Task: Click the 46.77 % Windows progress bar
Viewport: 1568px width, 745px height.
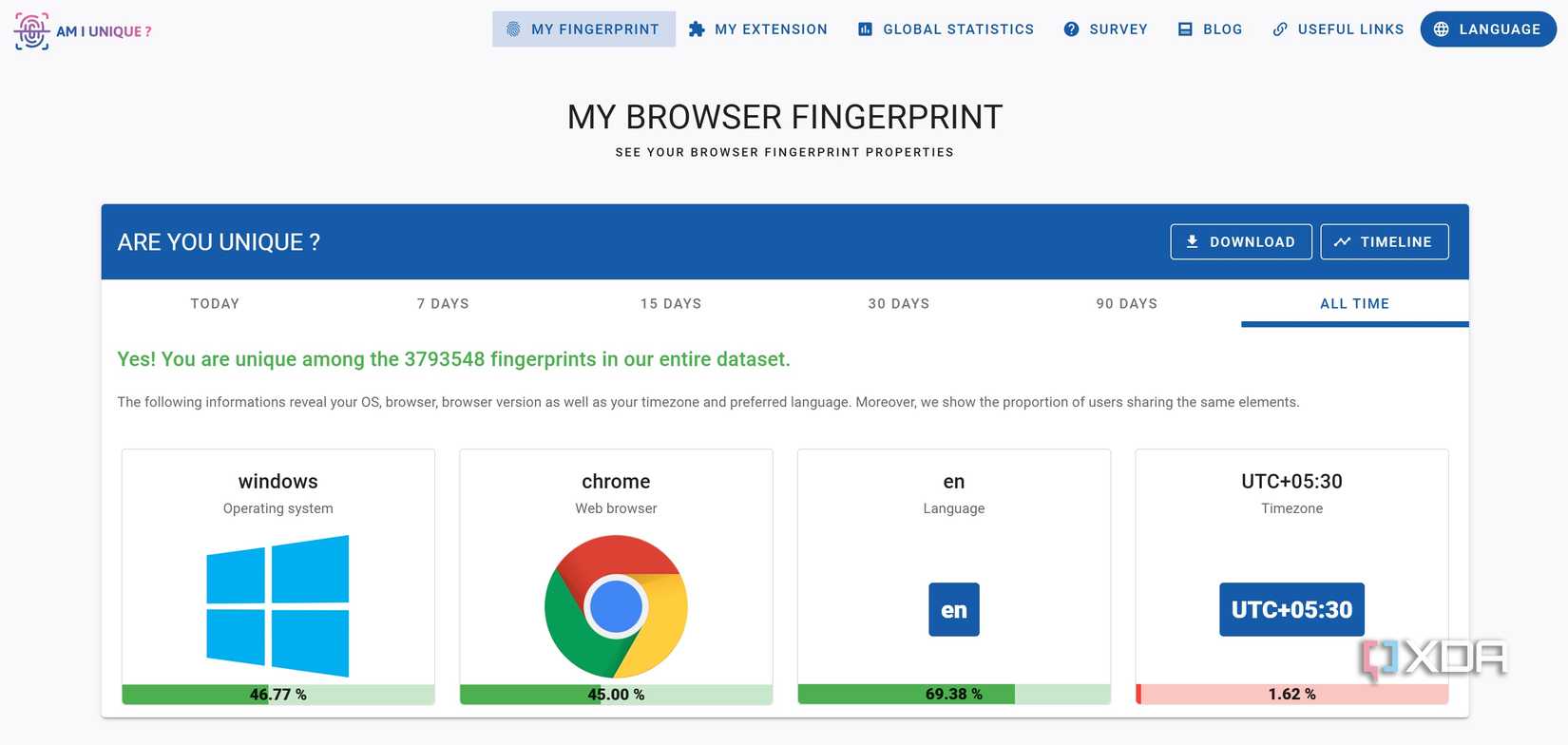Action: coord(278,695)
